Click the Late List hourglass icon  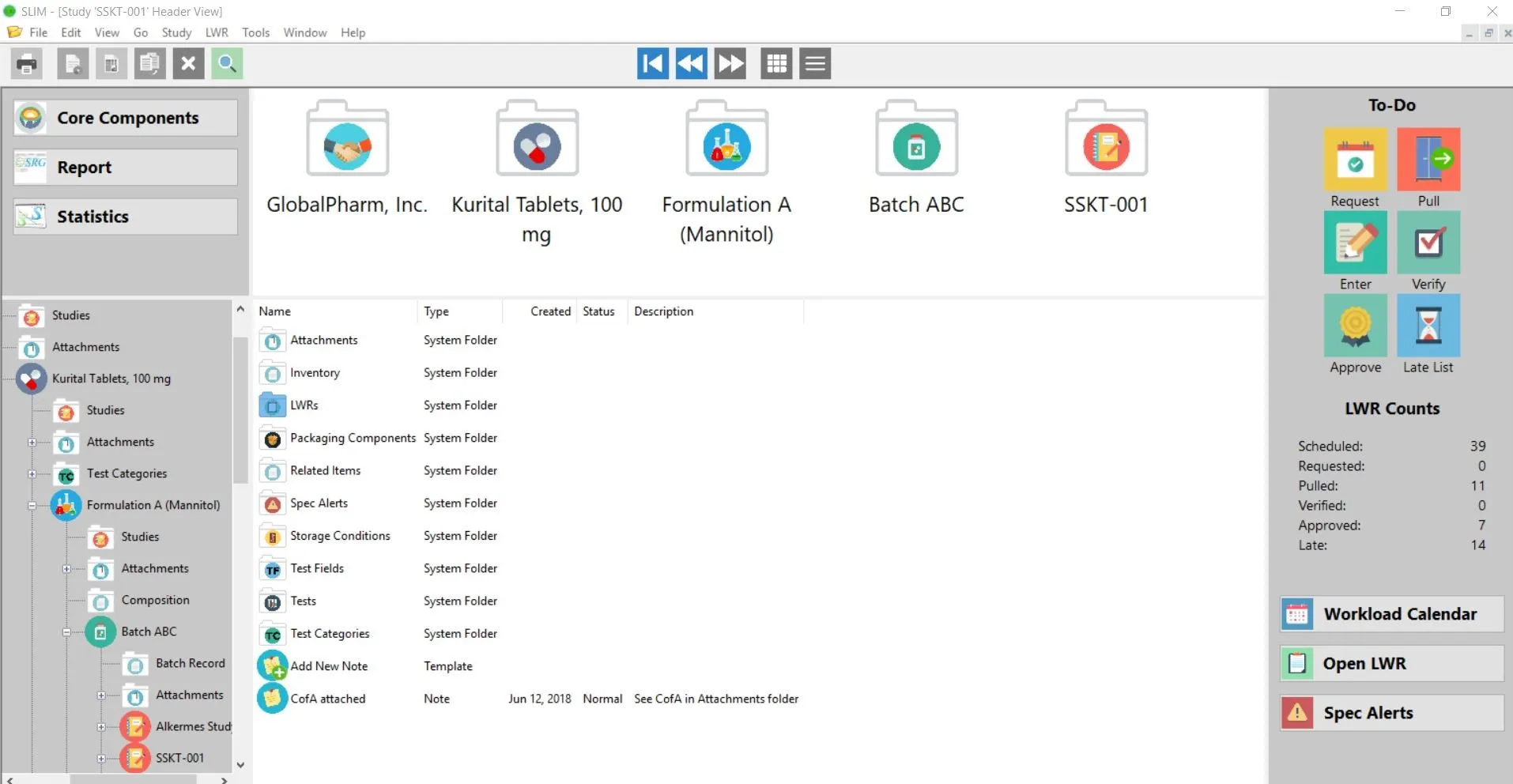point(1428,326)
